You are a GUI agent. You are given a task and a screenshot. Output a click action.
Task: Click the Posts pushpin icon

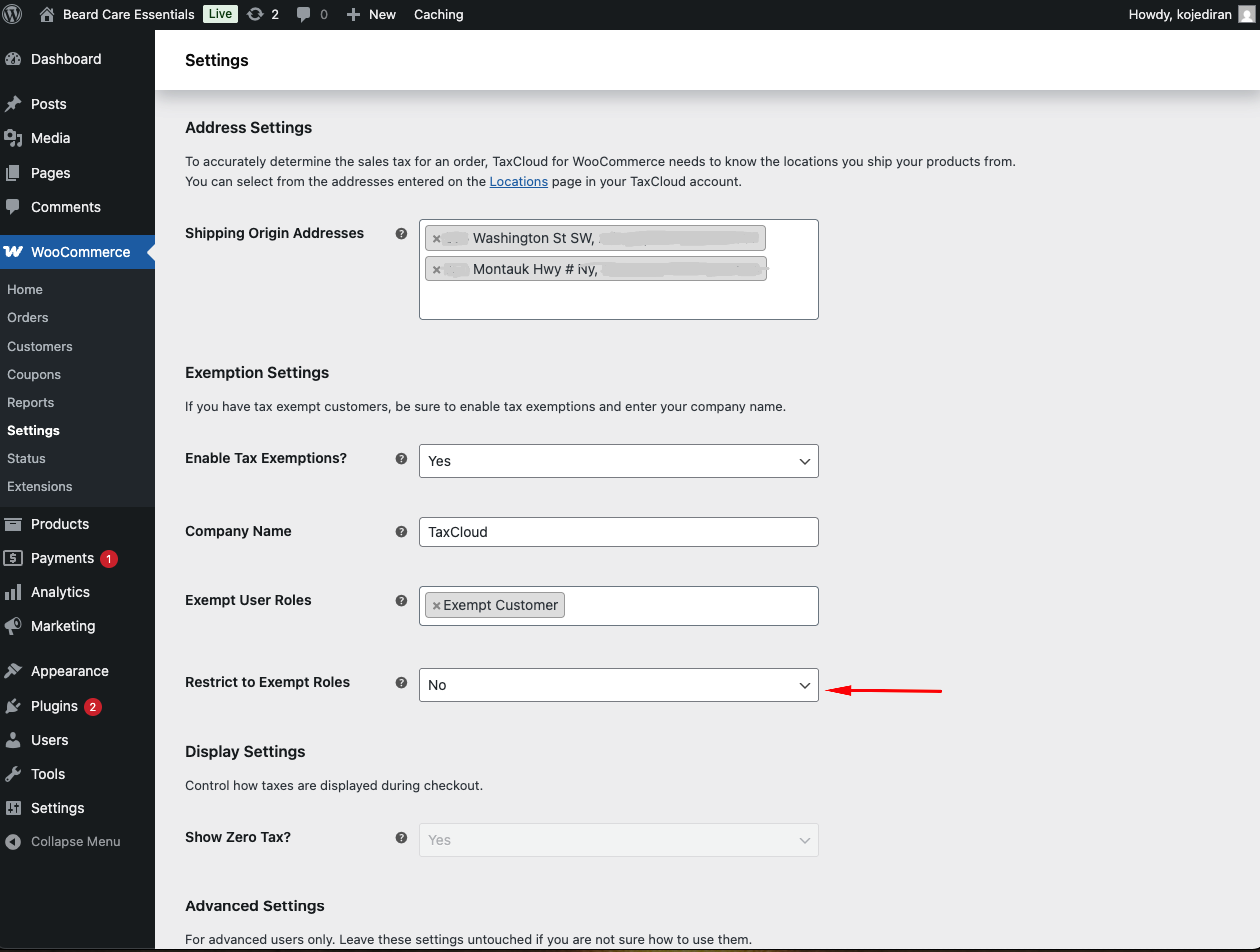point(13,104)
